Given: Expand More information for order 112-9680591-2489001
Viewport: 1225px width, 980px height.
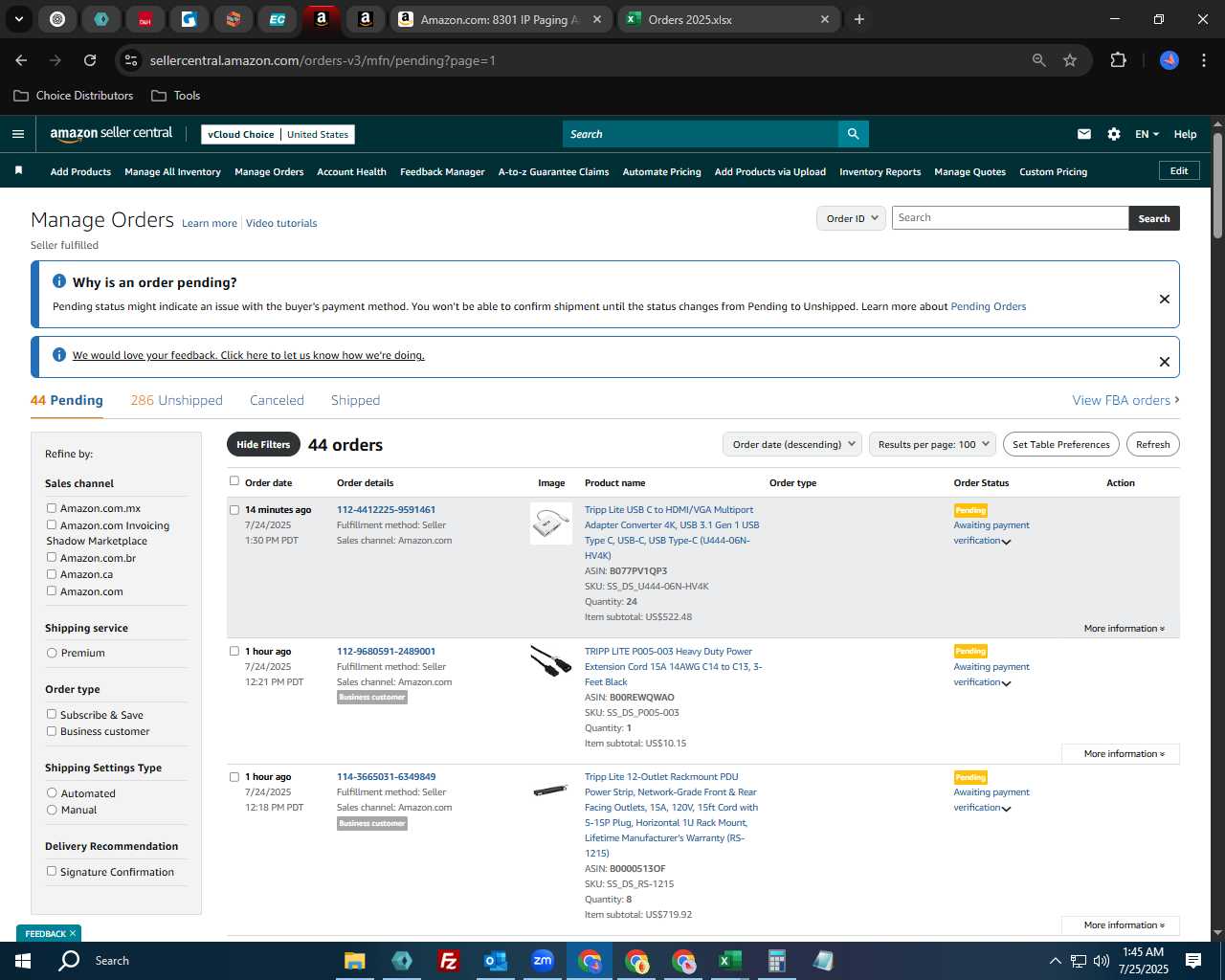Looking at the screenshot, I should pos(1121,754).
